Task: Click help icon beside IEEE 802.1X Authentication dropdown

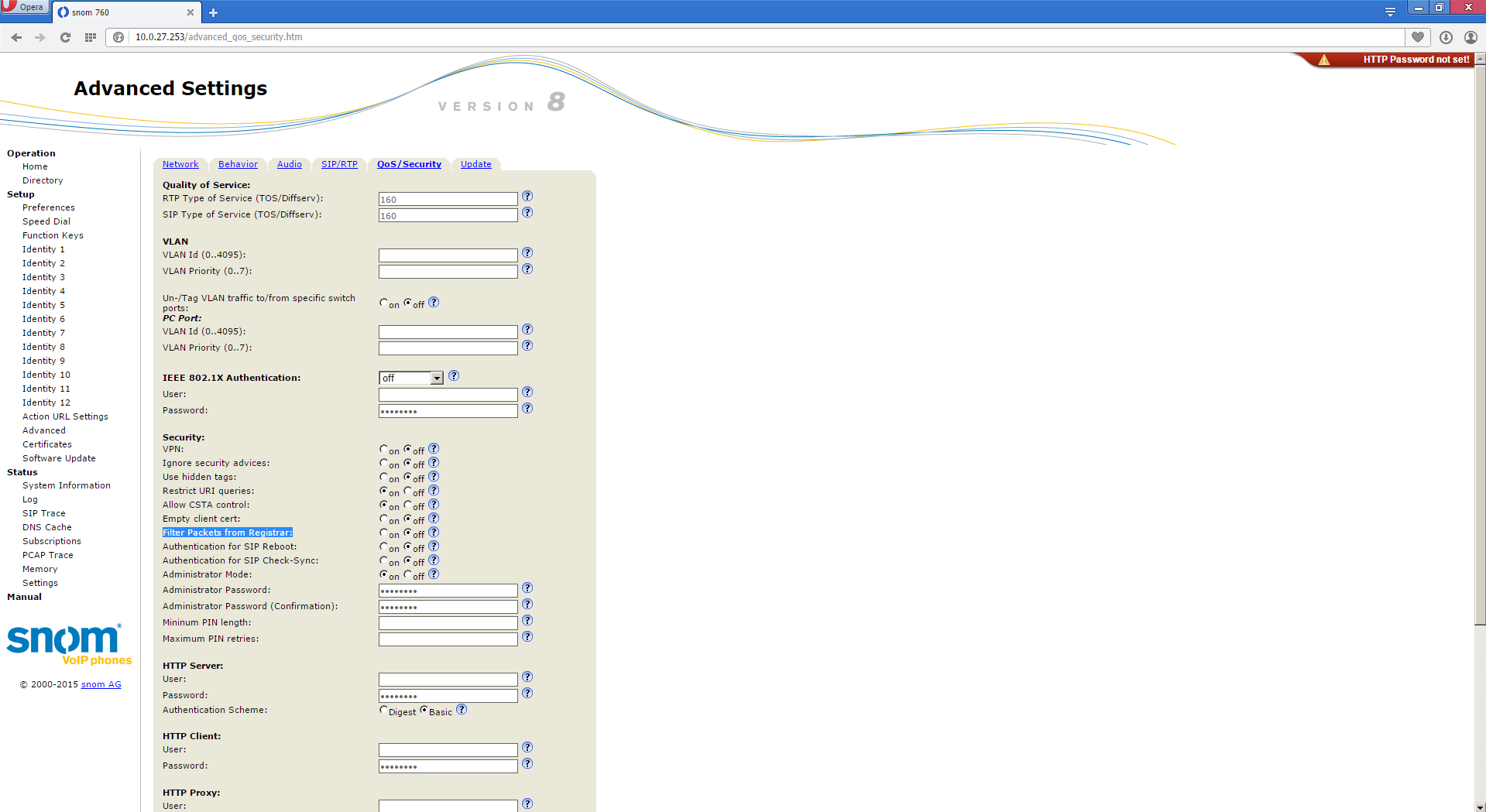Action: 455,376
